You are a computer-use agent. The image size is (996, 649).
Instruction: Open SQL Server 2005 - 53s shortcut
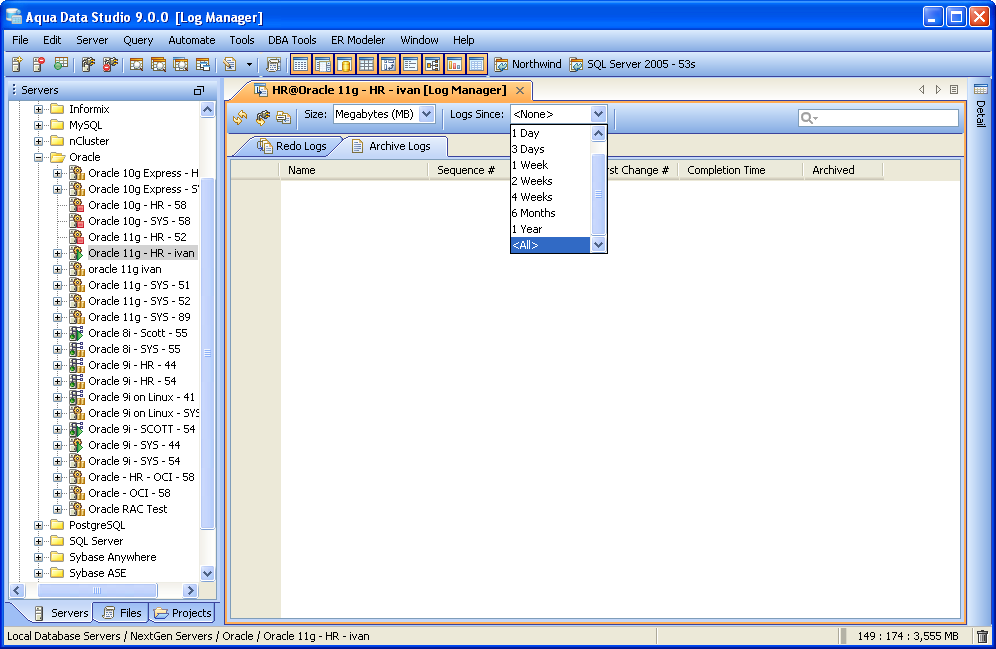[x=633, y=64]
